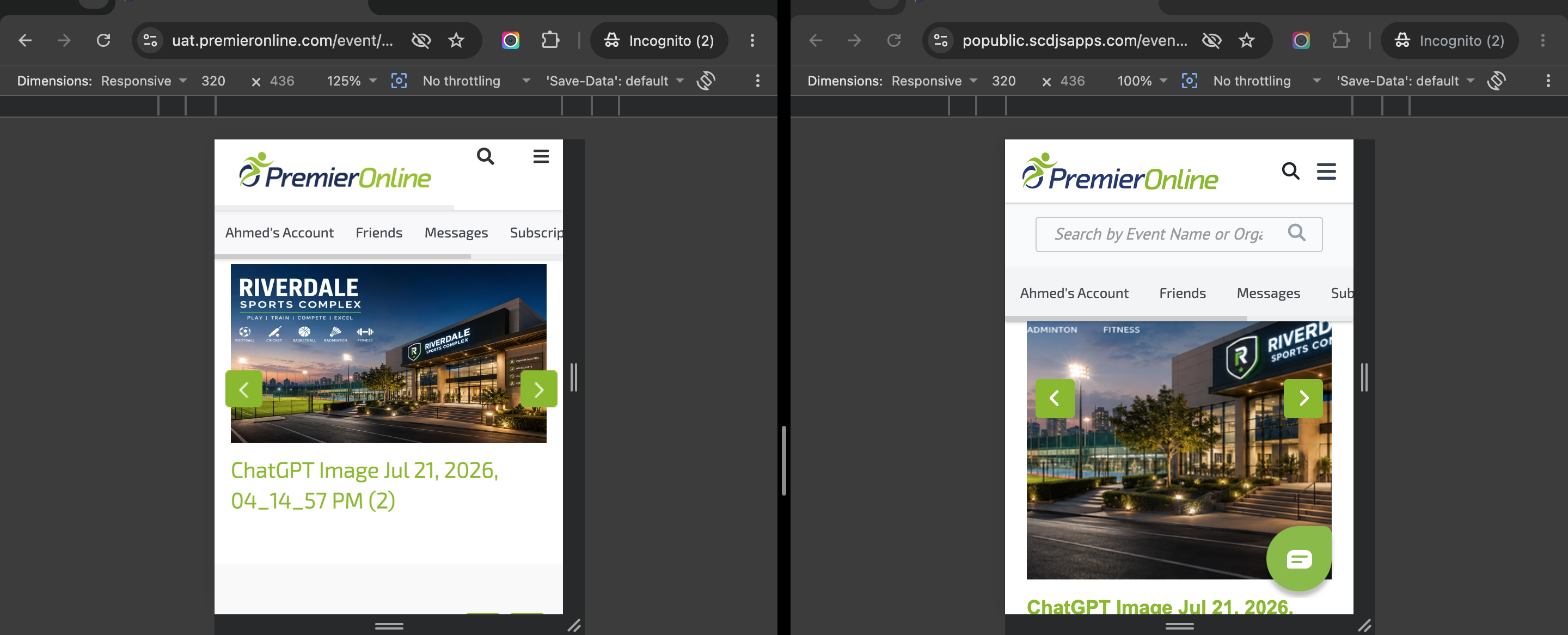The height and width of the screenshot is (635, 1568).
Task: Reload the page in left browser window
Action: coord(103,40)
